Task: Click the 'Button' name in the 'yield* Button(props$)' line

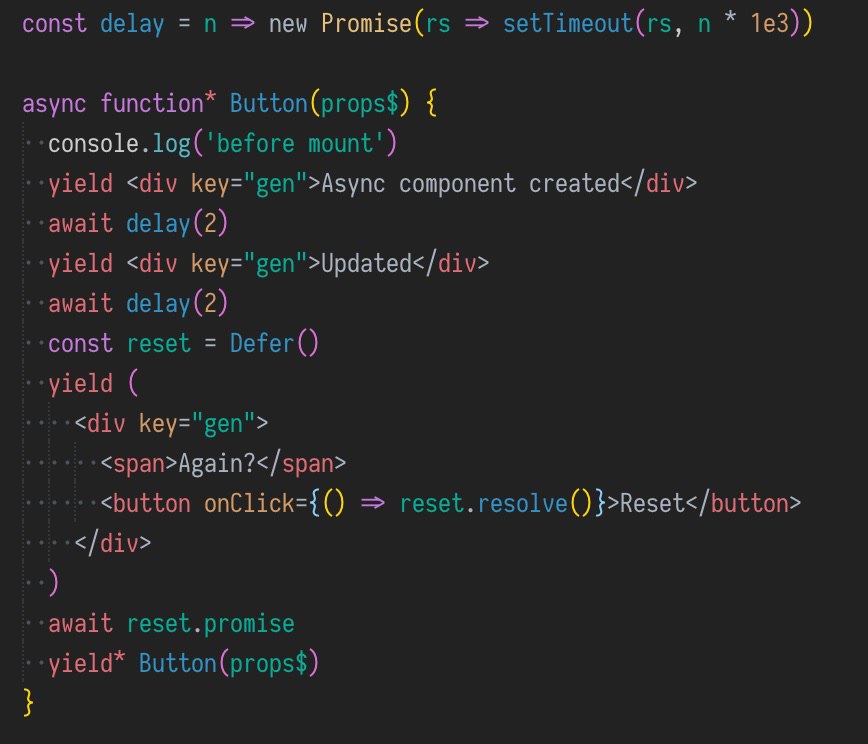Action: (x=177, y=663)
